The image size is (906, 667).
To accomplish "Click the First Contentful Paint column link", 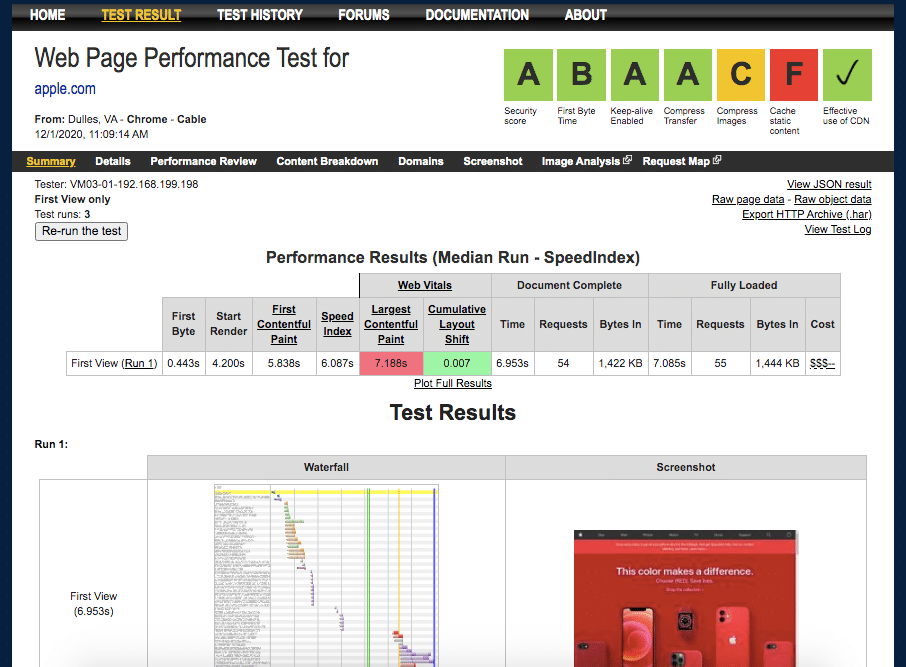I will [x=284, y=324].
